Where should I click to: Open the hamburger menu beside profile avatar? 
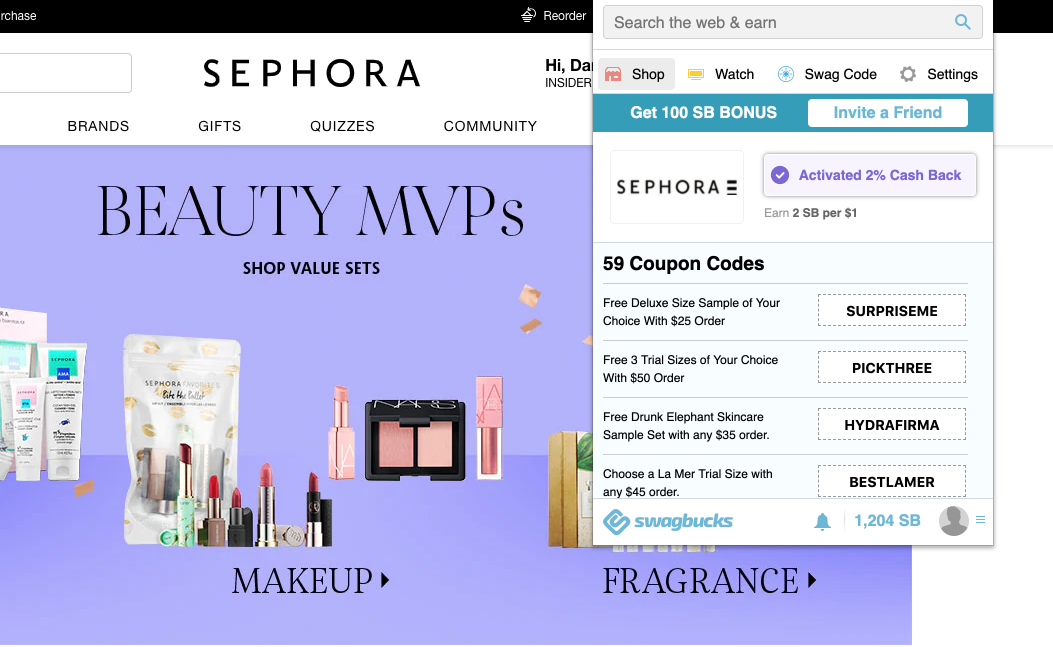(980, 520)
